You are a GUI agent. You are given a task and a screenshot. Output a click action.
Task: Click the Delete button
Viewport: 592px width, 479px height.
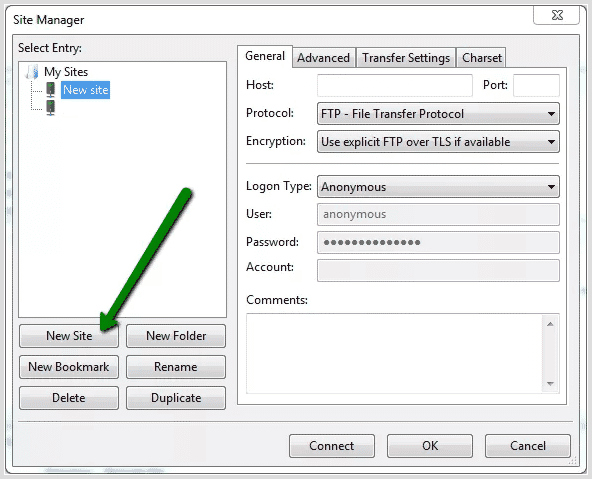[x=69, y=397]
